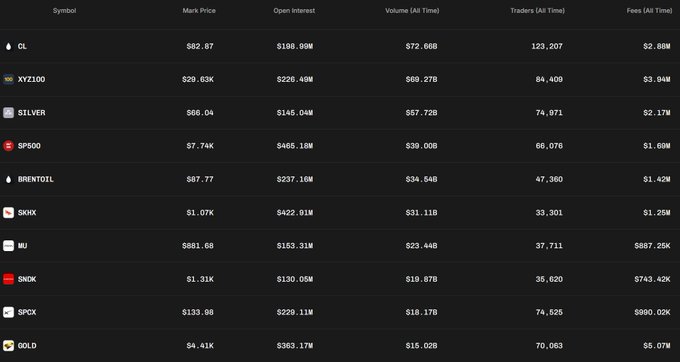Select MU mark price $881.68
The height and width of the screenshot is (362, 680).
coord(198,246)
